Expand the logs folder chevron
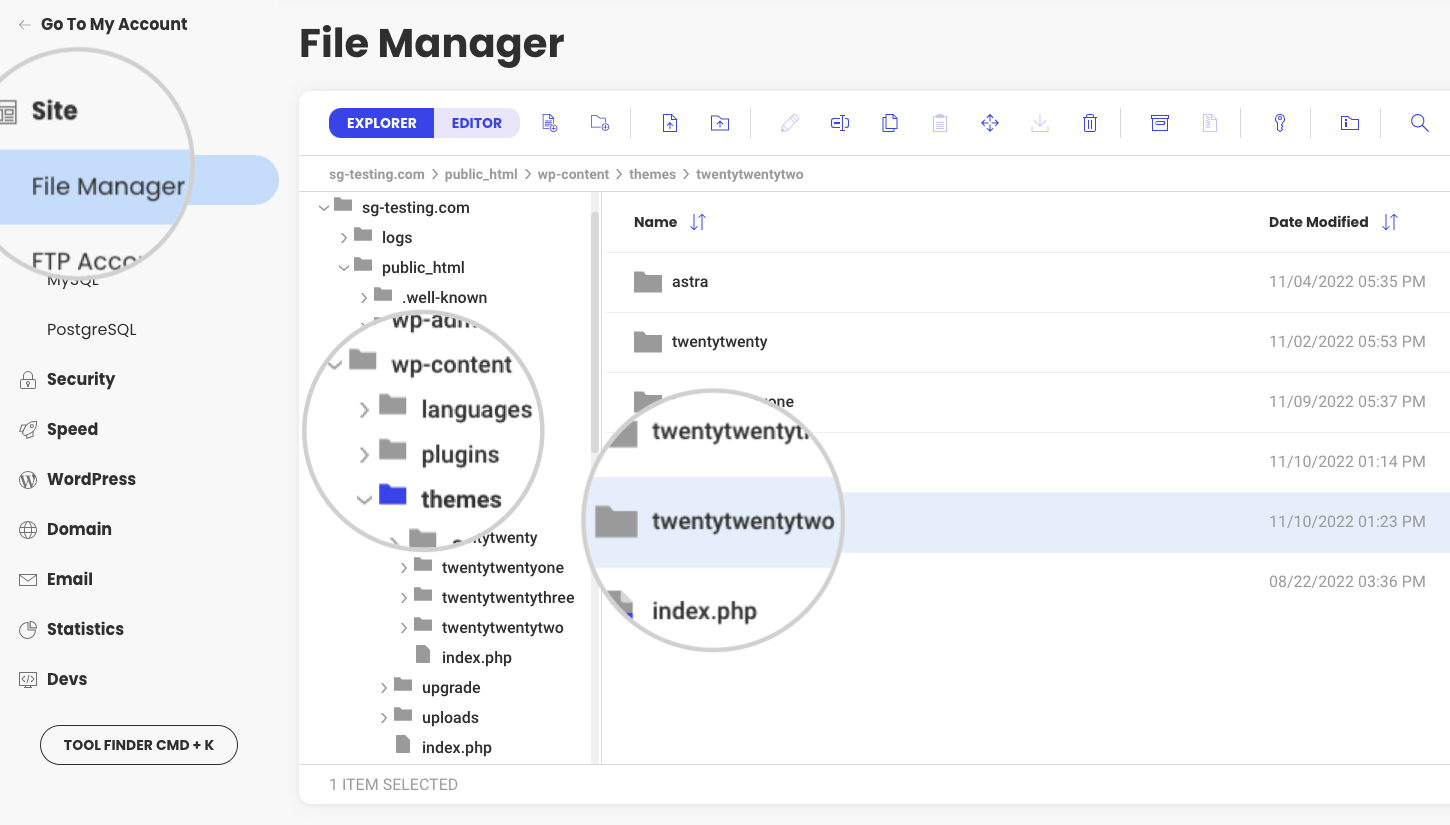The width and height of the screenshot is (1450, 825). click(x=343, y=238)
